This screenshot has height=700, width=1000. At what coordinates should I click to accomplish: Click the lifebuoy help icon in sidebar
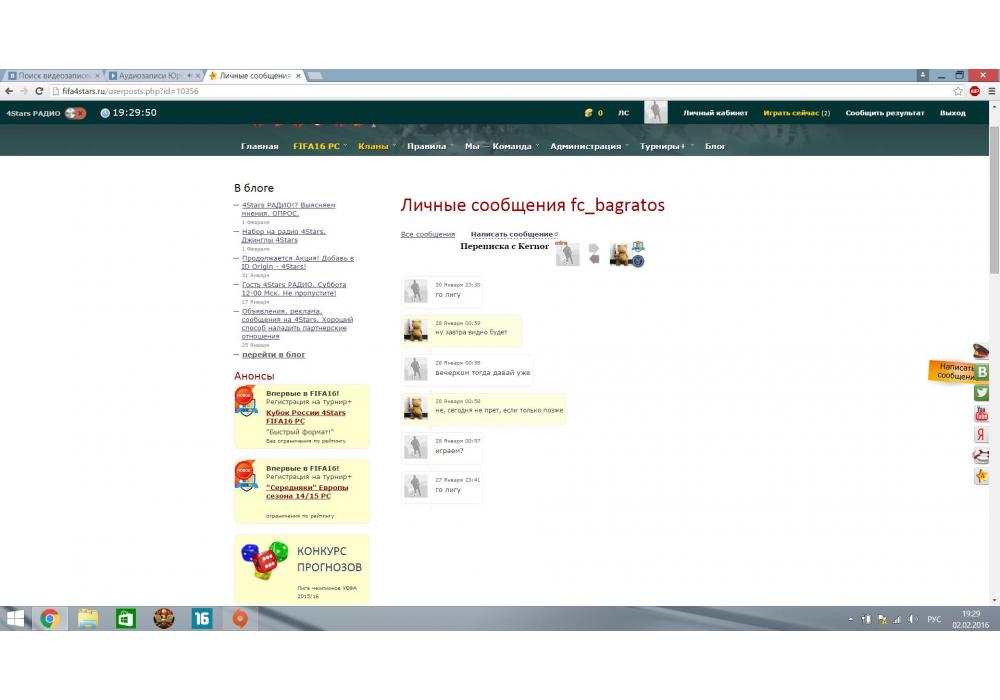tap(982, 456)
